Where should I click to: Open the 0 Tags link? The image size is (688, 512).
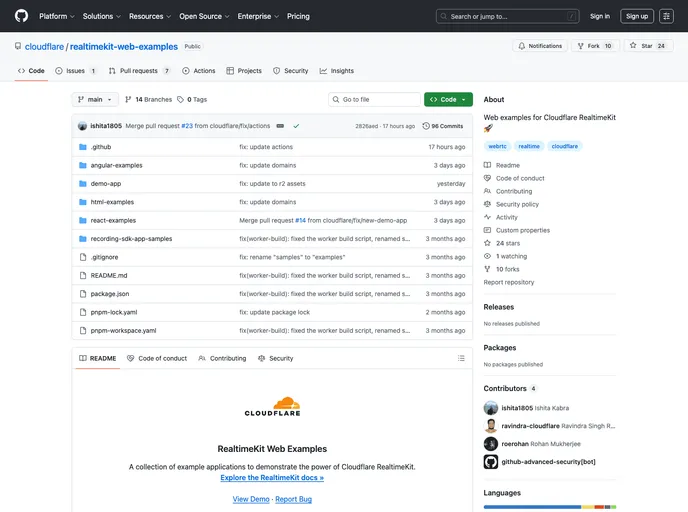point(192,100)
